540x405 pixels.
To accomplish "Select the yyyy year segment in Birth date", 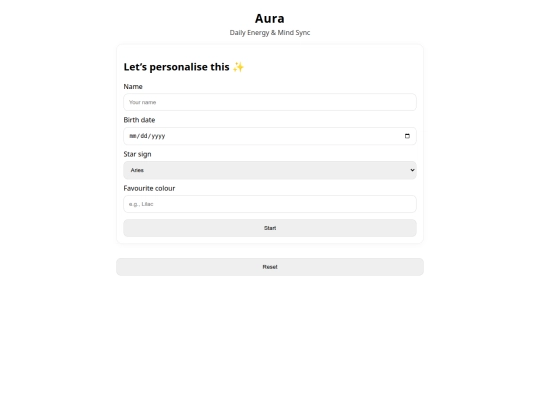I will coord(158,136).
